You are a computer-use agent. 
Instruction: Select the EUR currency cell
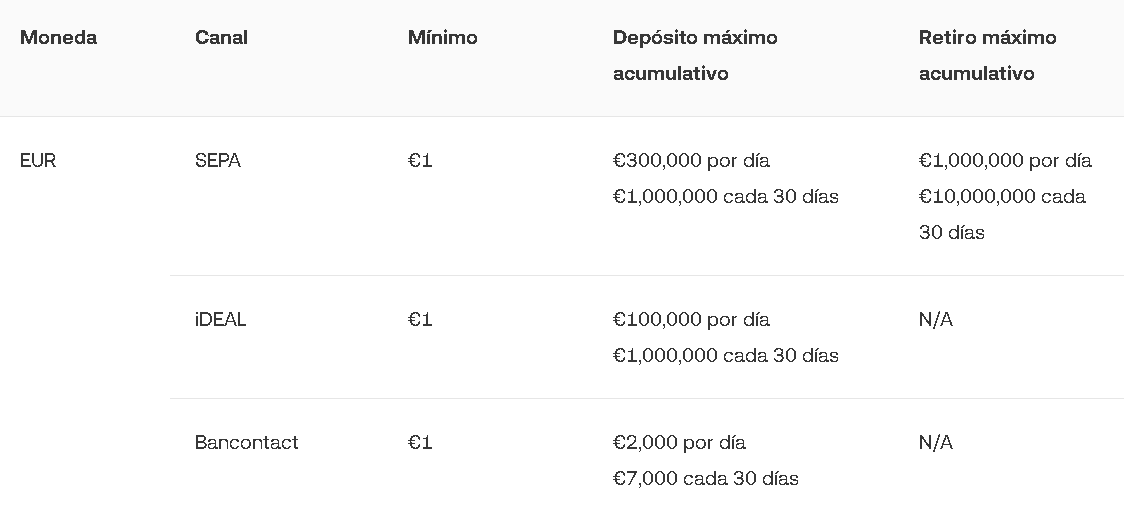38,161
